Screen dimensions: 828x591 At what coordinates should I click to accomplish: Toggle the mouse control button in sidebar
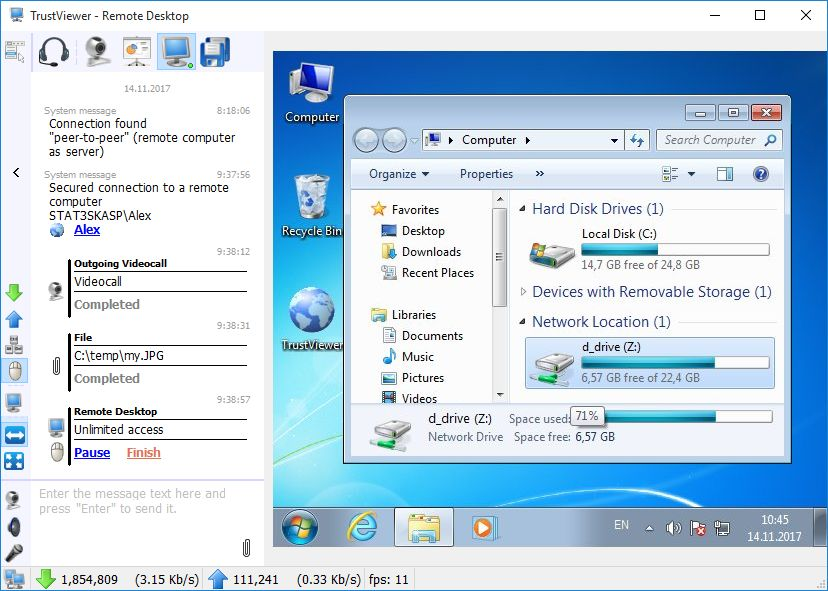(x=14, y=371)
